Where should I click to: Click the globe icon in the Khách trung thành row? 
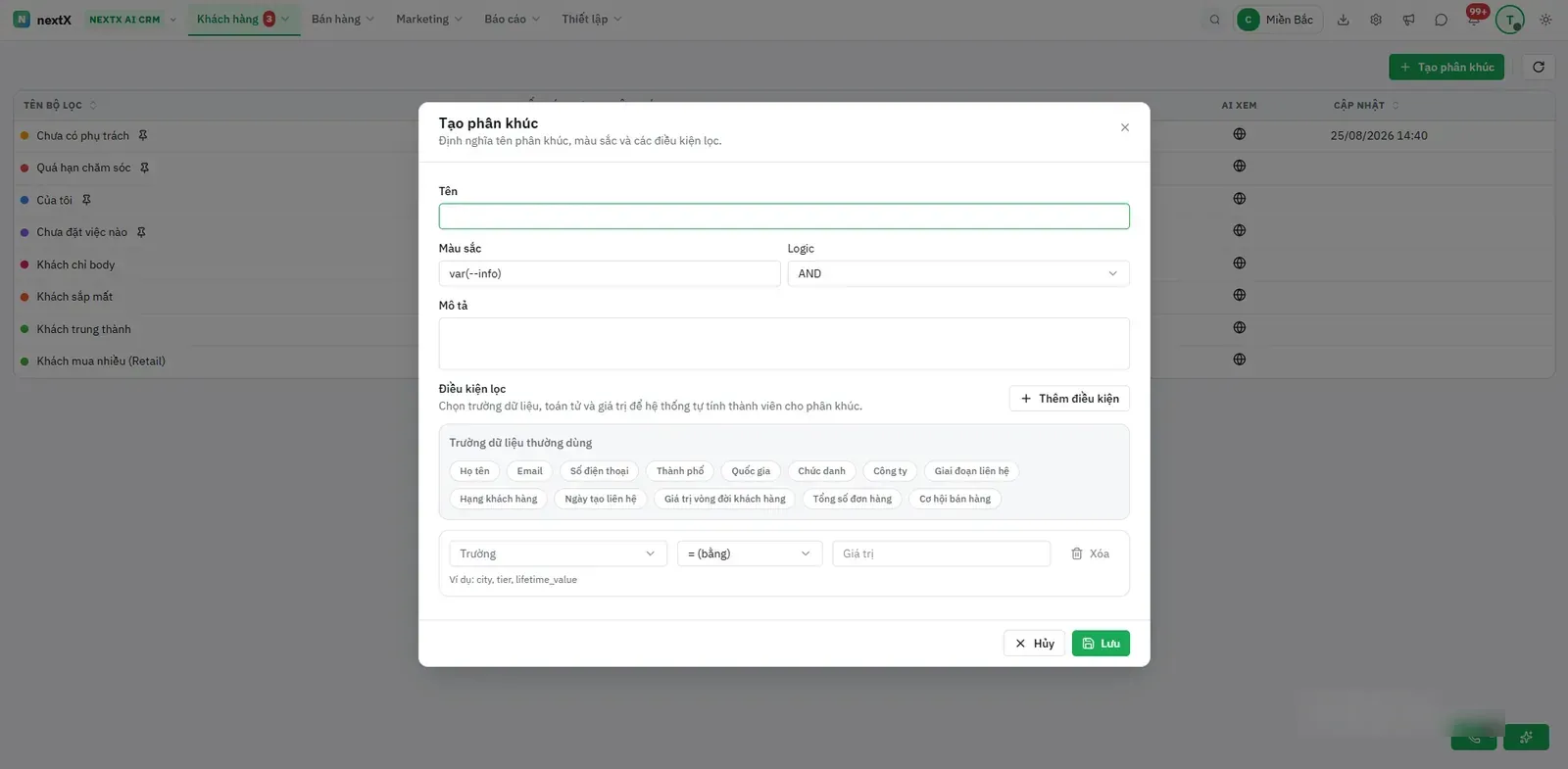(x=1240, y=327)
